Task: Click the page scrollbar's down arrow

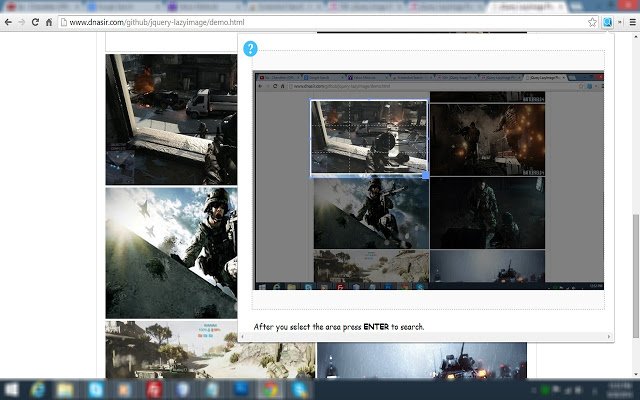Action: coord(636,374)
